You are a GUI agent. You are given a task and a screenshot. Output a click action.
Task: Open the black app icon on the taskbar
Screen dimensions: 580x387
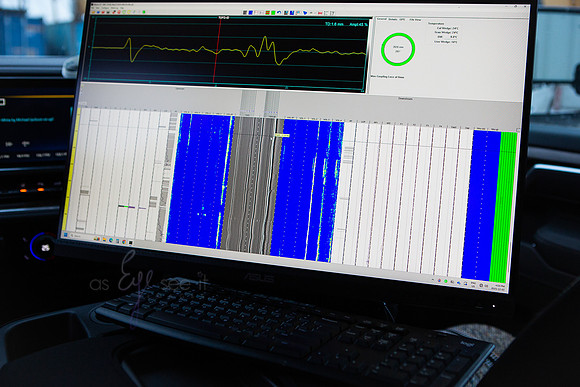131,242
